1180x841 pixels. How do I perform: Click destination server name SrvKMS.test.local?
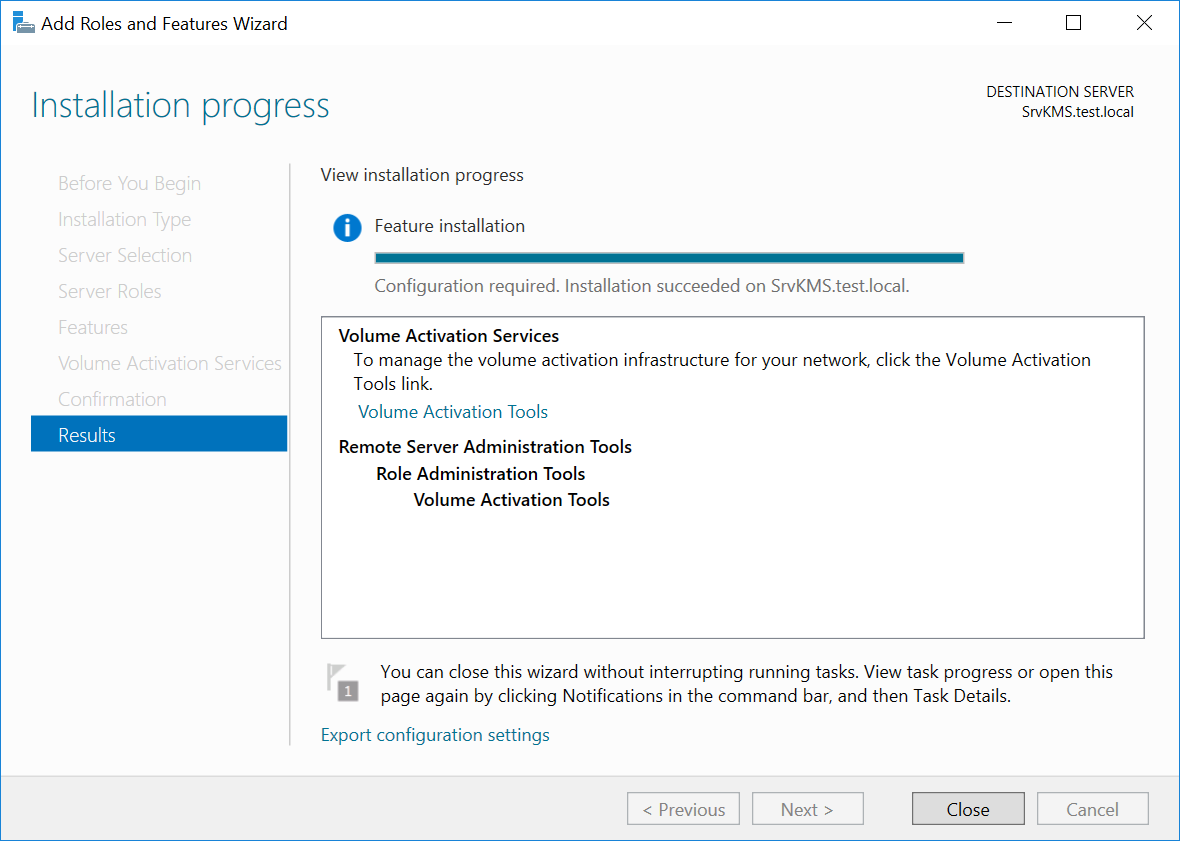[1077, 112]
